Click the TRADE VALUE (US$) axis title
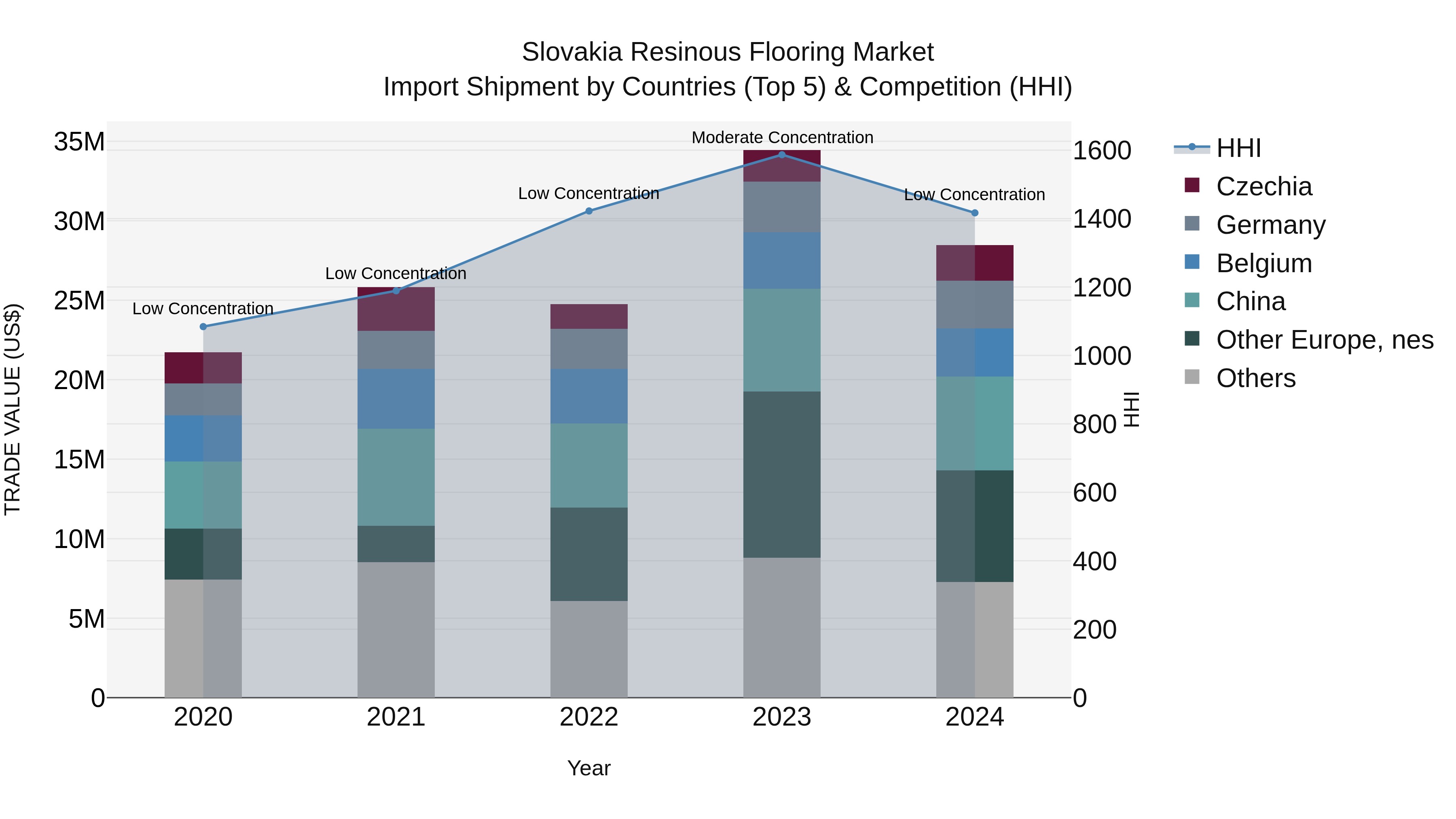The height and width of the screenshot is (819, 1456). (x=13, y=409)
